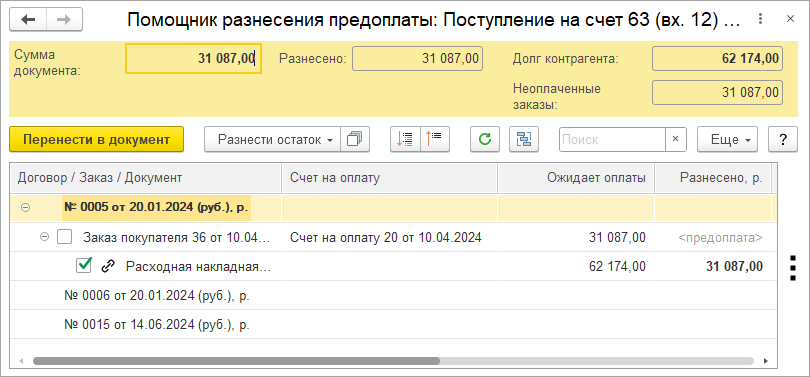
Task: Click the Договор / Заказ / Документ column header
Action: pos(146,178)
